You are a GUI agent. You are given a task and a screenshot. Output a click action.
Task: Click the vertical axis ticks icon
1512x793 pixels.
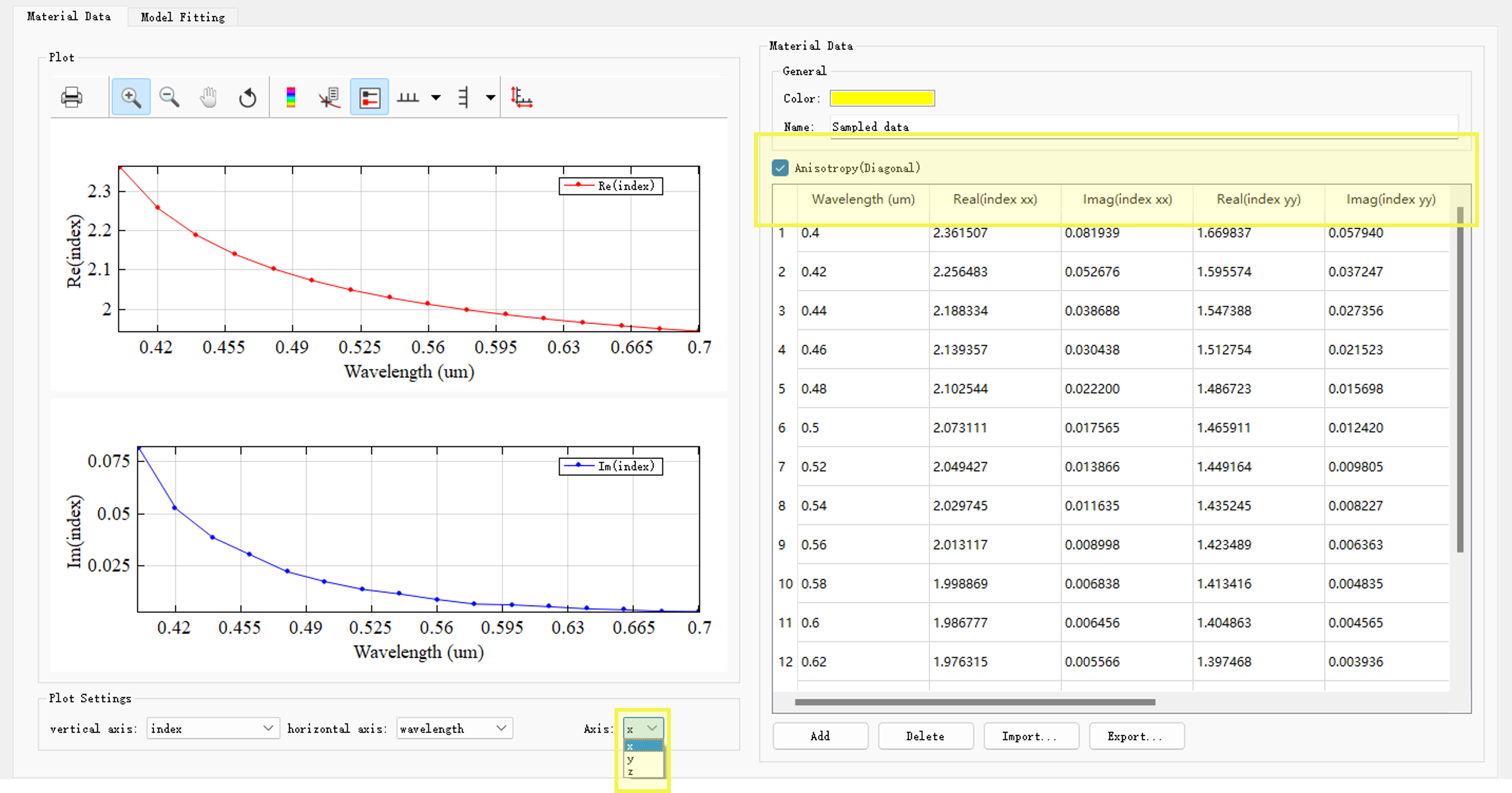463,97
